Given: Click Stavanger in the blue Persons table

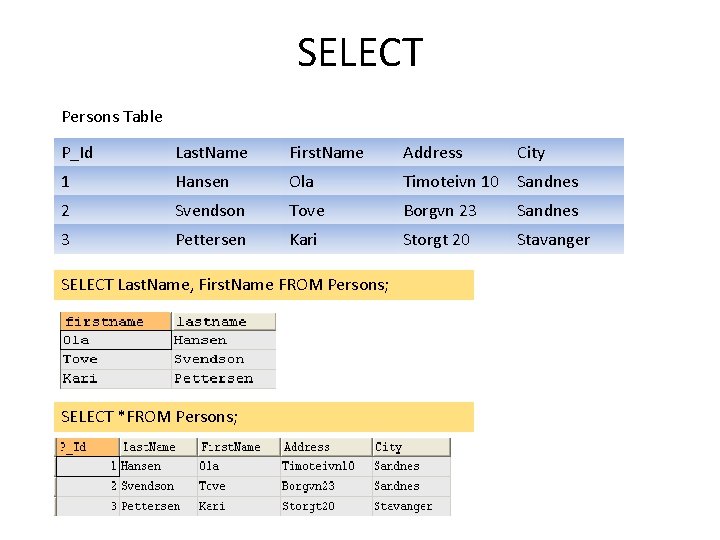Looking at the screenshot, I should (x=553, y=240).
